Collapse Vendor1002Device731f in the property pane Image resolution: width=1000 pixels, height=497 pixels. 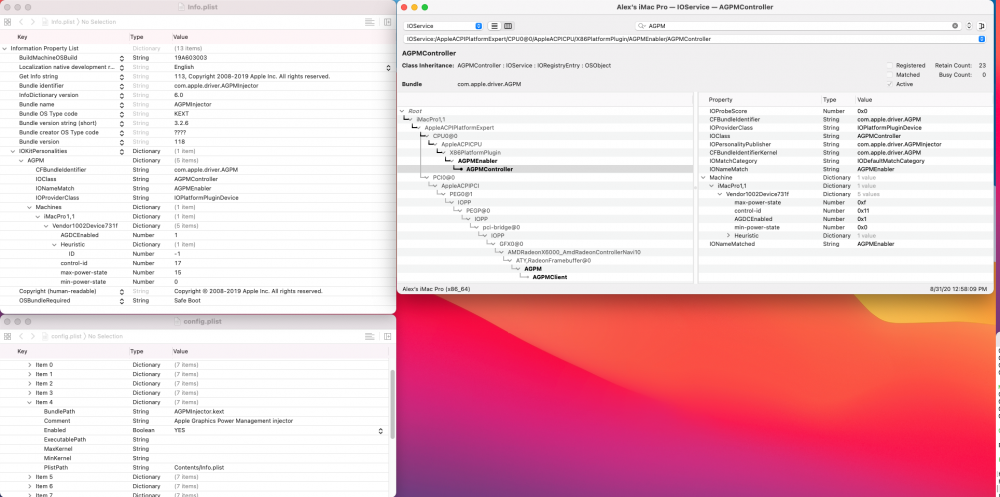(x=720, y=194)
